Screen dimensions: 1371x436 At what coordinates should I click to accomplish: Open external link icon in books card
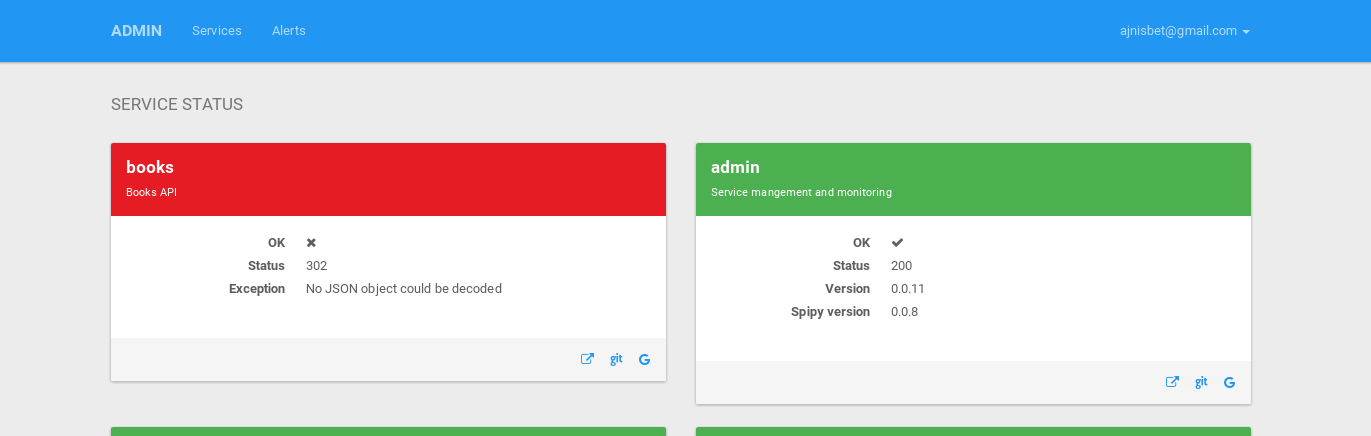point(587,359)
